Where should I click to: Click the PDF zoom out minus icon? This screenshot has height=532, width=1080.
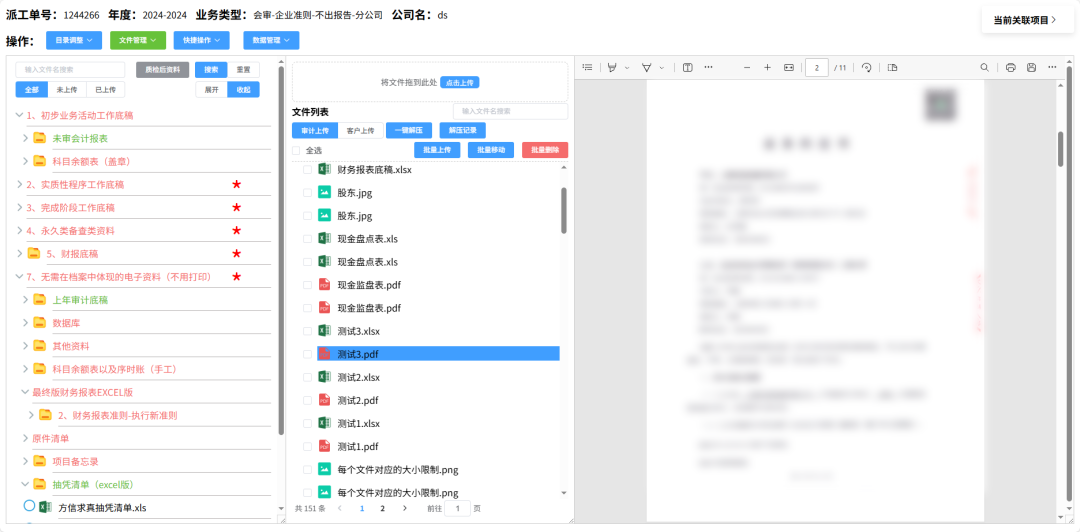click(x=746, y=67)
